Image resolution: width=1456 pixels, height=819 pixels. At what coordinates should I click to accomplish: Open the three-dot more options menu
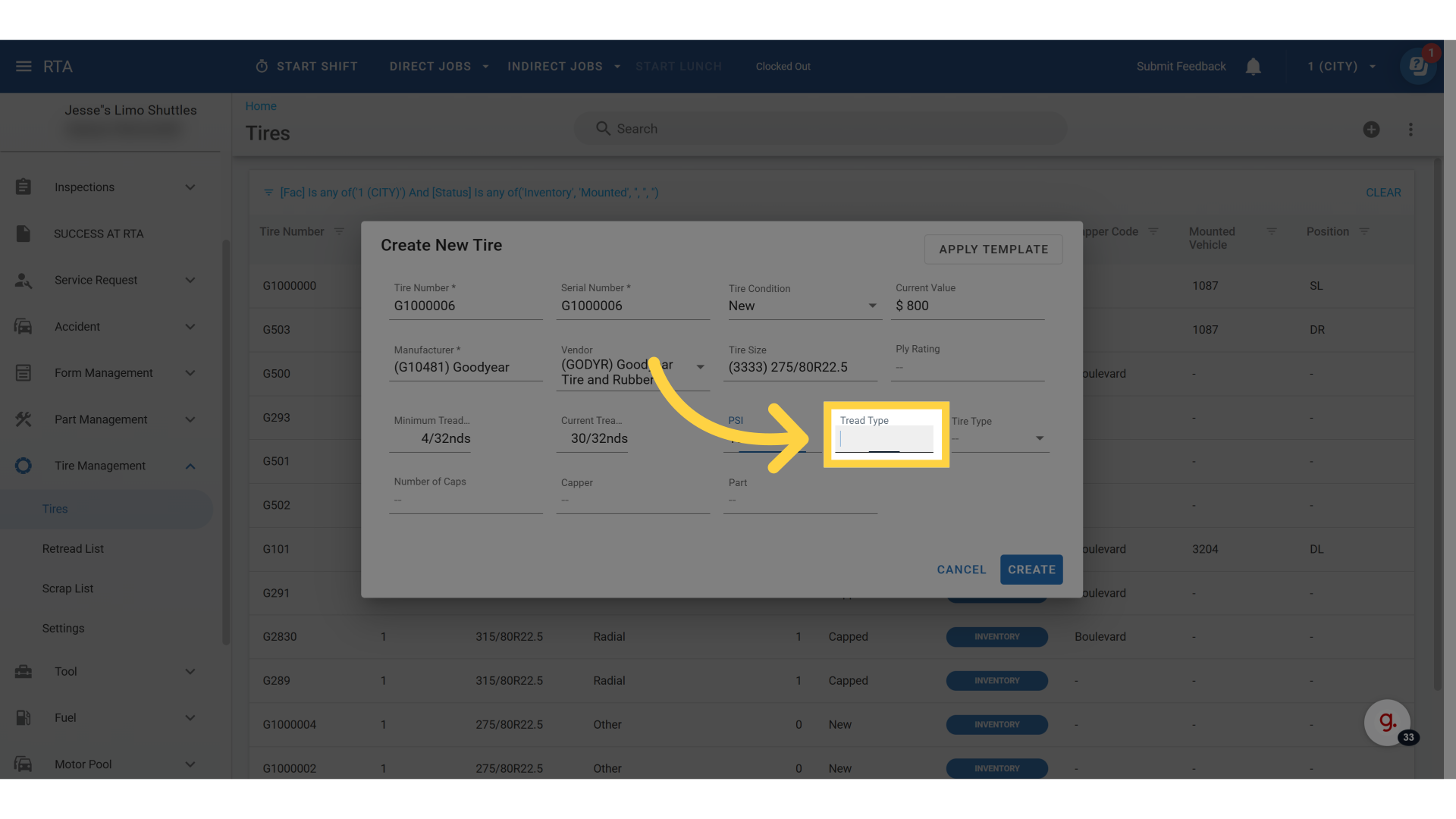point(1410,130)
